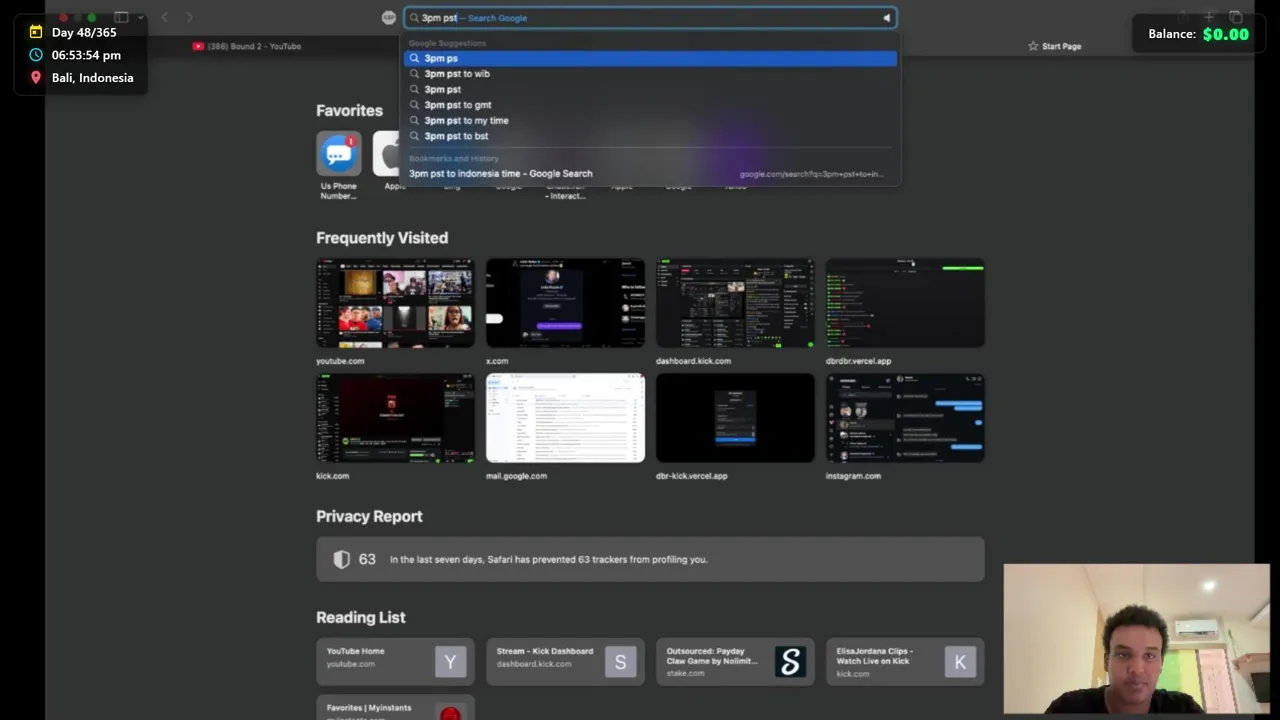1280x720 pixels.
Task: Open the youtube.com frequently visited thumbnail
Action: click(395, 303)
